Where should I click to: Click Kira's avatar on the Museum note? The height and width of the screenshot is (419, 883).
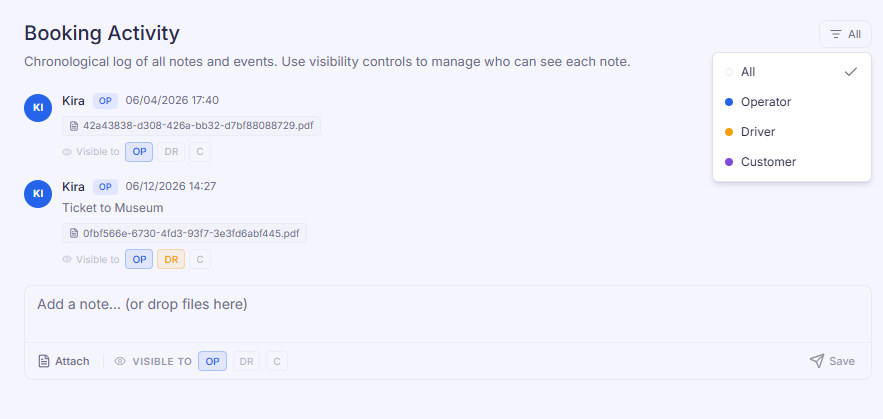click(x=38, y=194)
